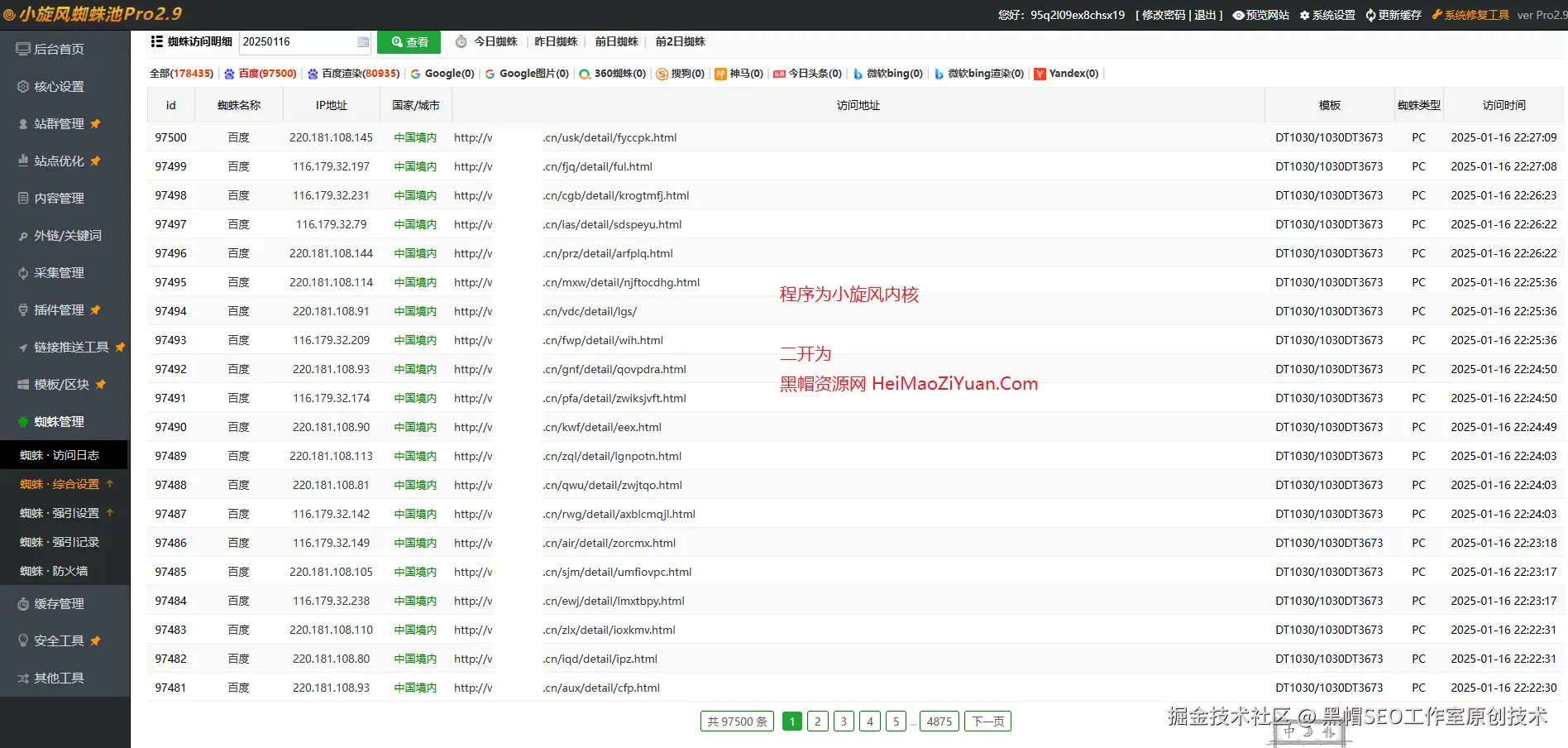Switch to 昨日蜘蛛 tab
Viewport: 1568px width, 748px height.
click(556, 41)
